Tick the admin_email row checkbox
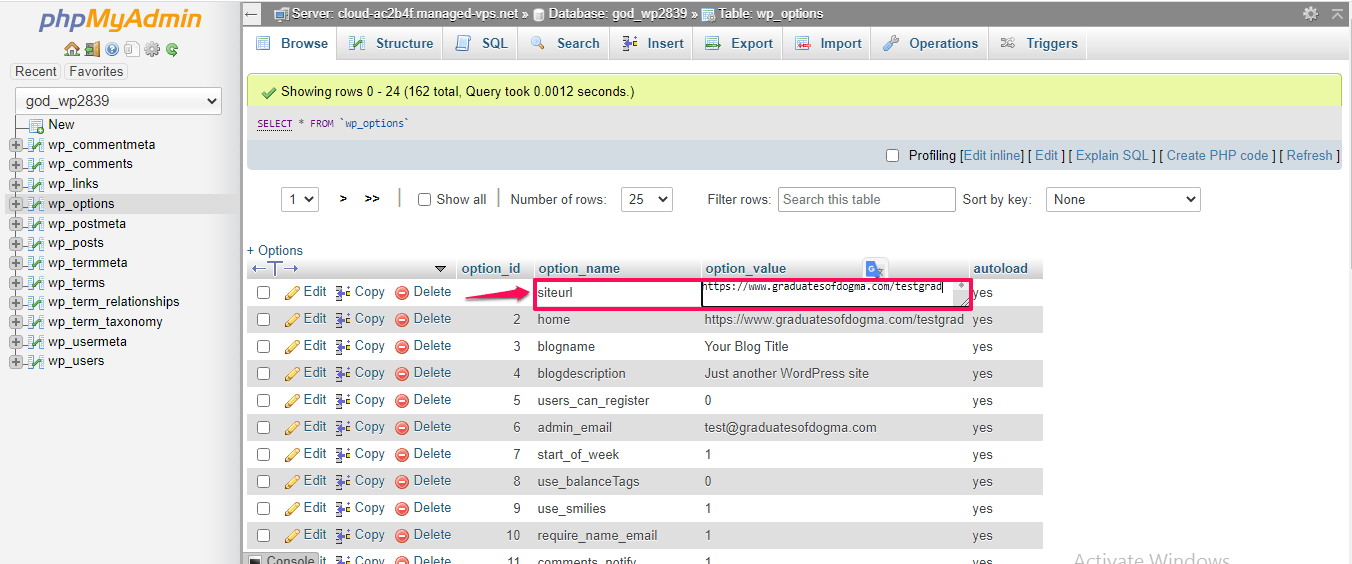Image resolution: width=1352 pixels, height=564 pixels. [264, 427]
